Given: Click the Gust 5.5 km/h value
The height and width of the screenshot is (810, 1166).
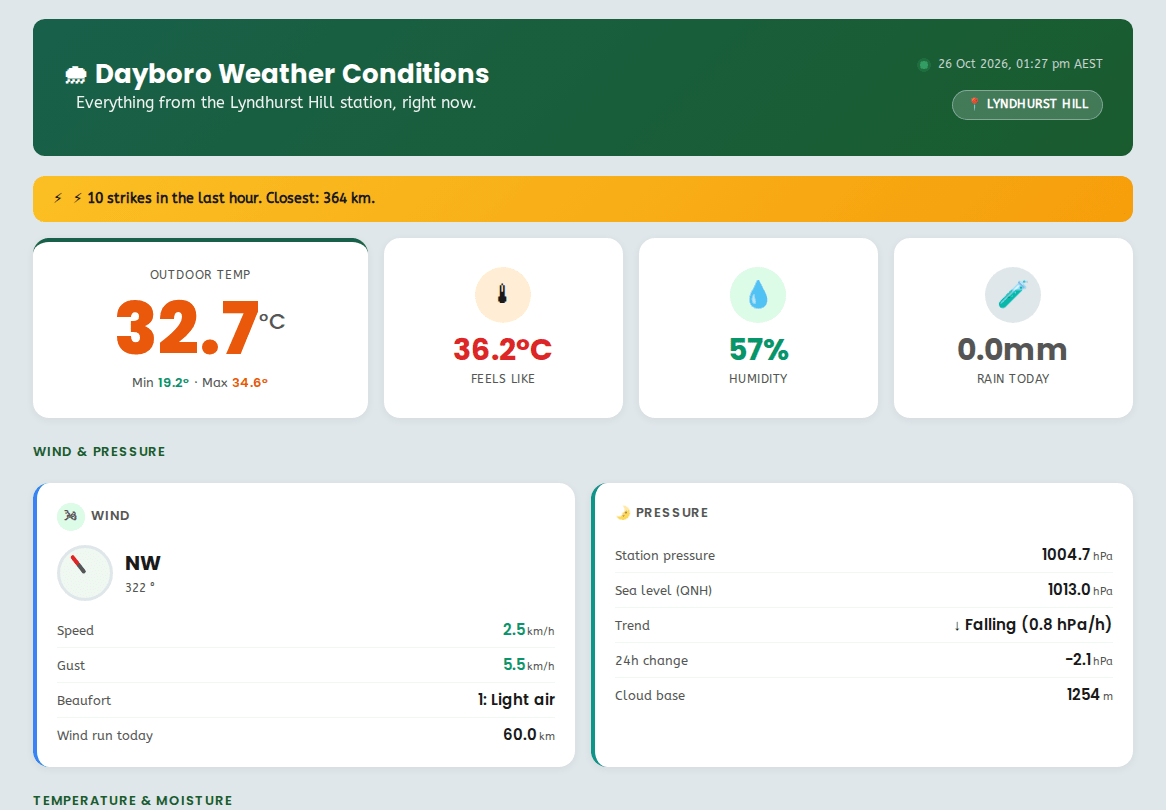Looking at the screenshot, I should (529, 665).
